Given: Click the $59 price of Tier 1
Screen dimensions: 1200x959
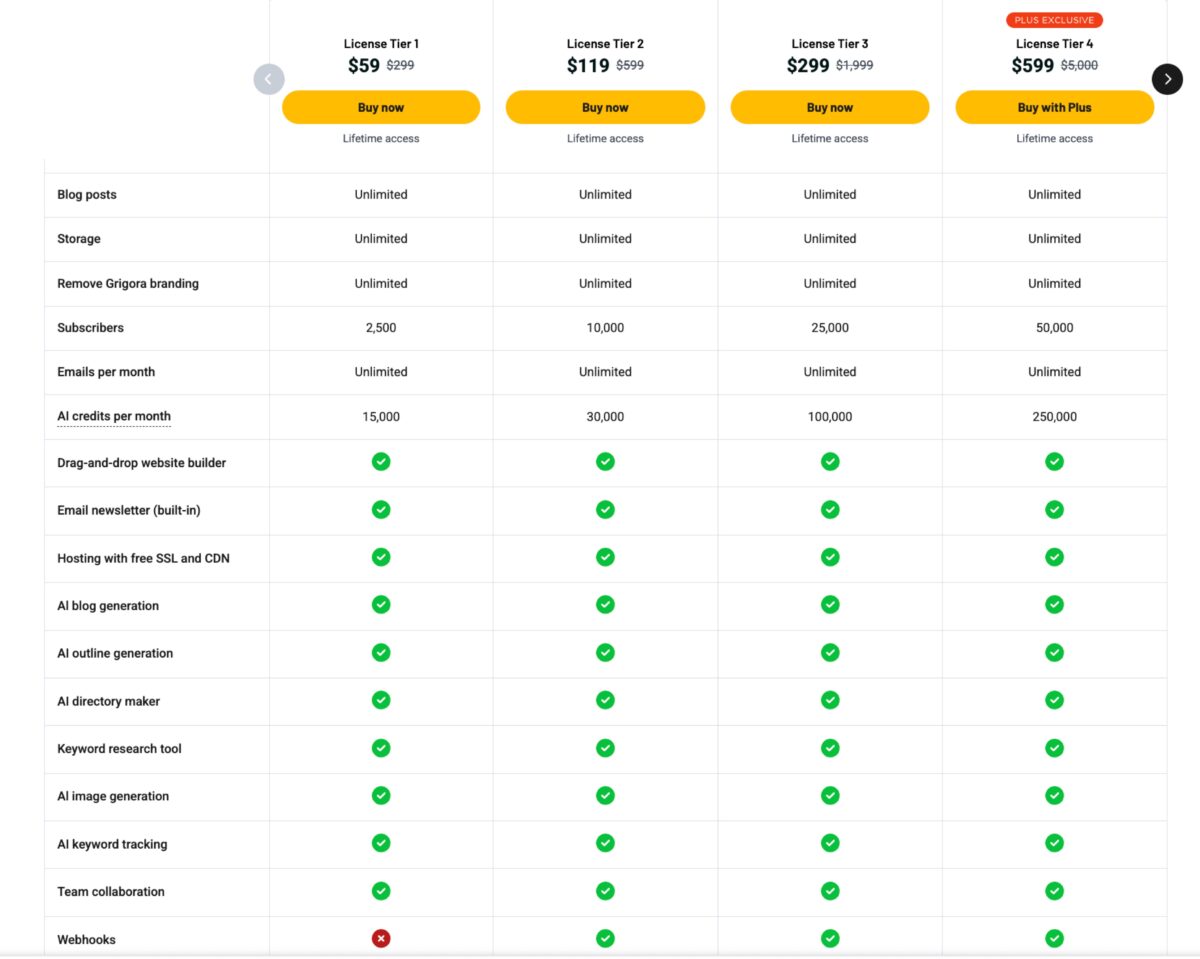Looking at the screenshot, I should click(364, 66).
